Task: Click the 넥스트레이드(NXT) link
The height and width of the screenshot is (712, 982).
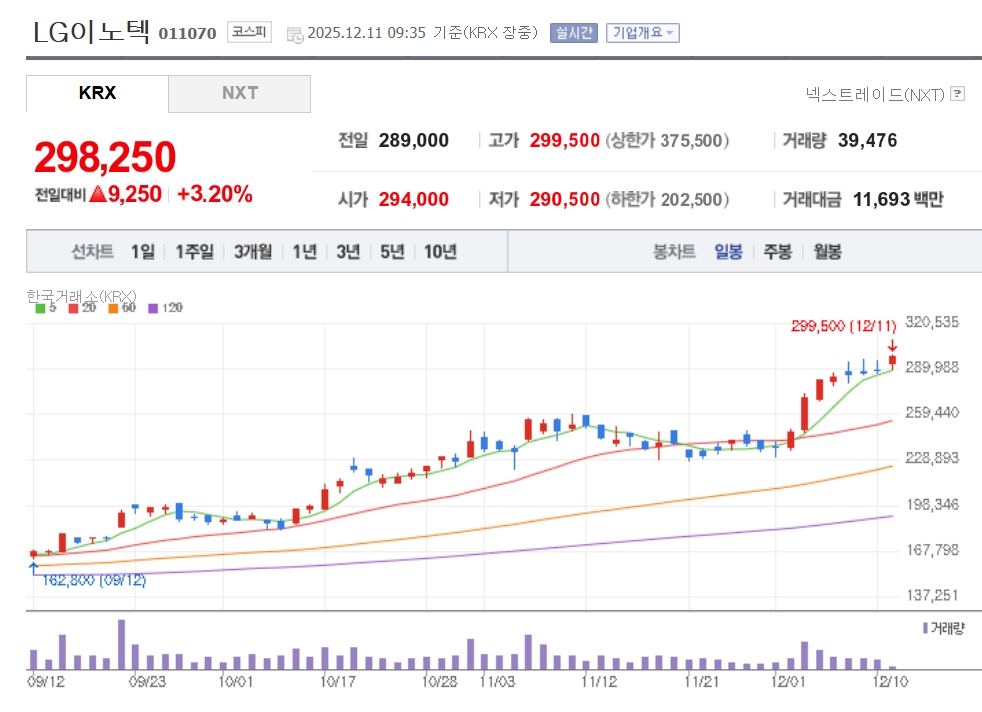Action: (x=875, y=95)
